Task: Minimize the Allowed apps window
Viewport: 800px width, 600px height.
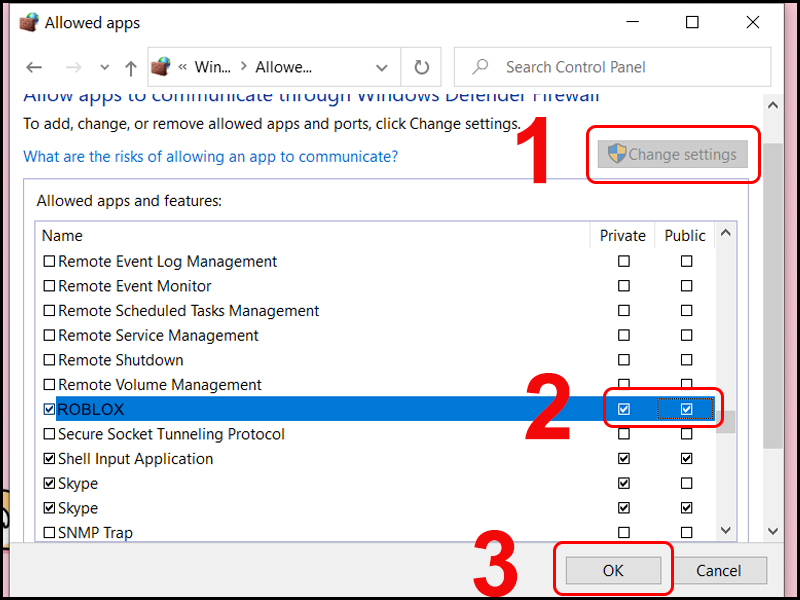Action: [633, 22]
